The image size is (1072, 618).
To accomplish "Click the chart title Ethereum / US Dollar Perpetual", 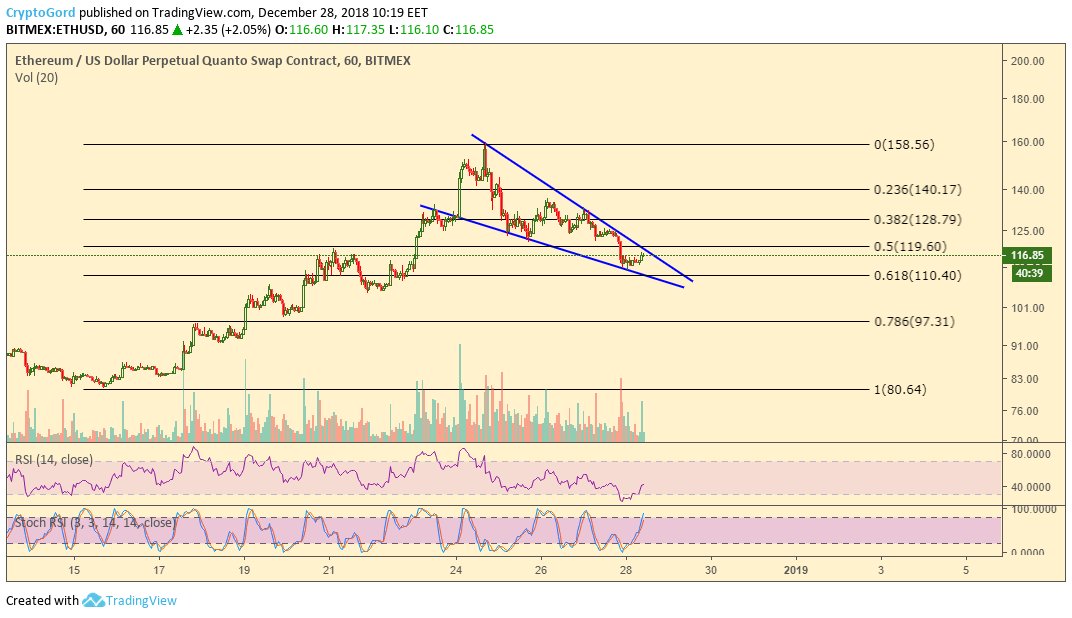I will (213, 60).
